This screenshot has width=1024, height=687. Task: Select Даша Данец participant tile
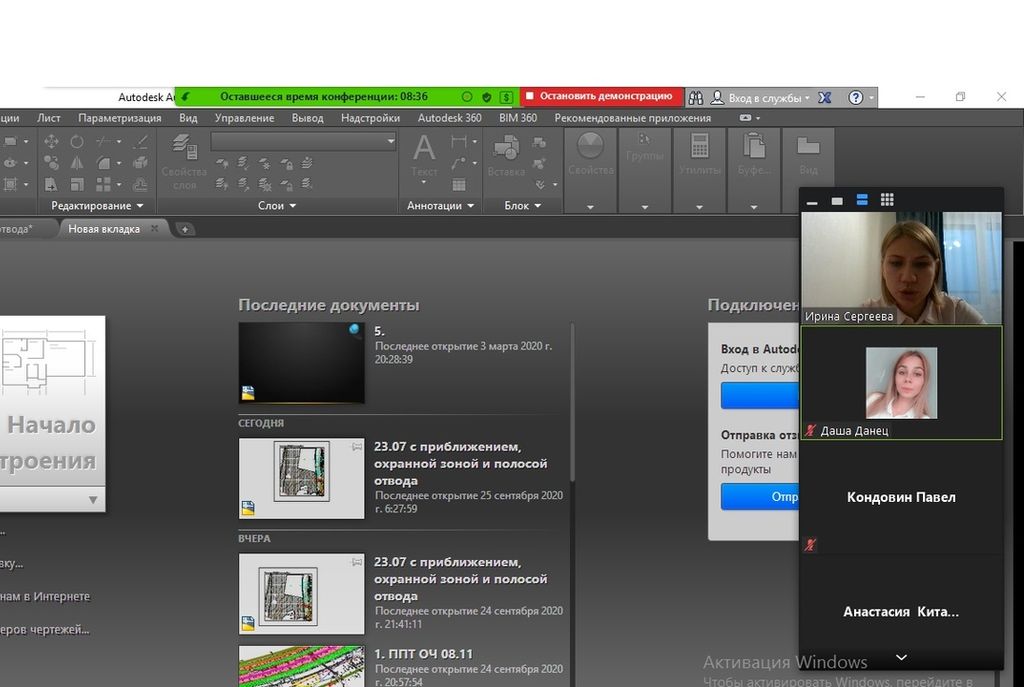tap(901, 383)
